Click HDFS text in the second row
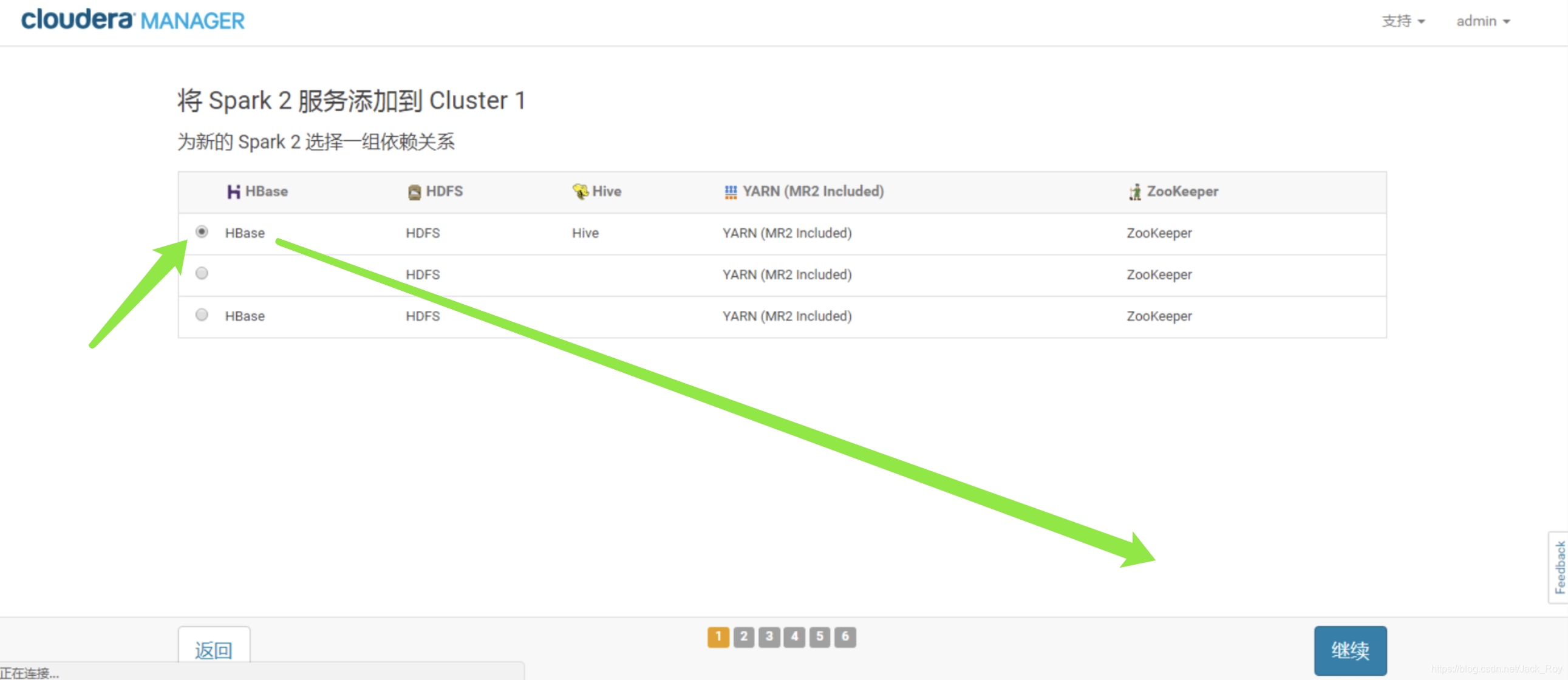The height and width of the screenshot is (680, 1568). coord(423,274)
